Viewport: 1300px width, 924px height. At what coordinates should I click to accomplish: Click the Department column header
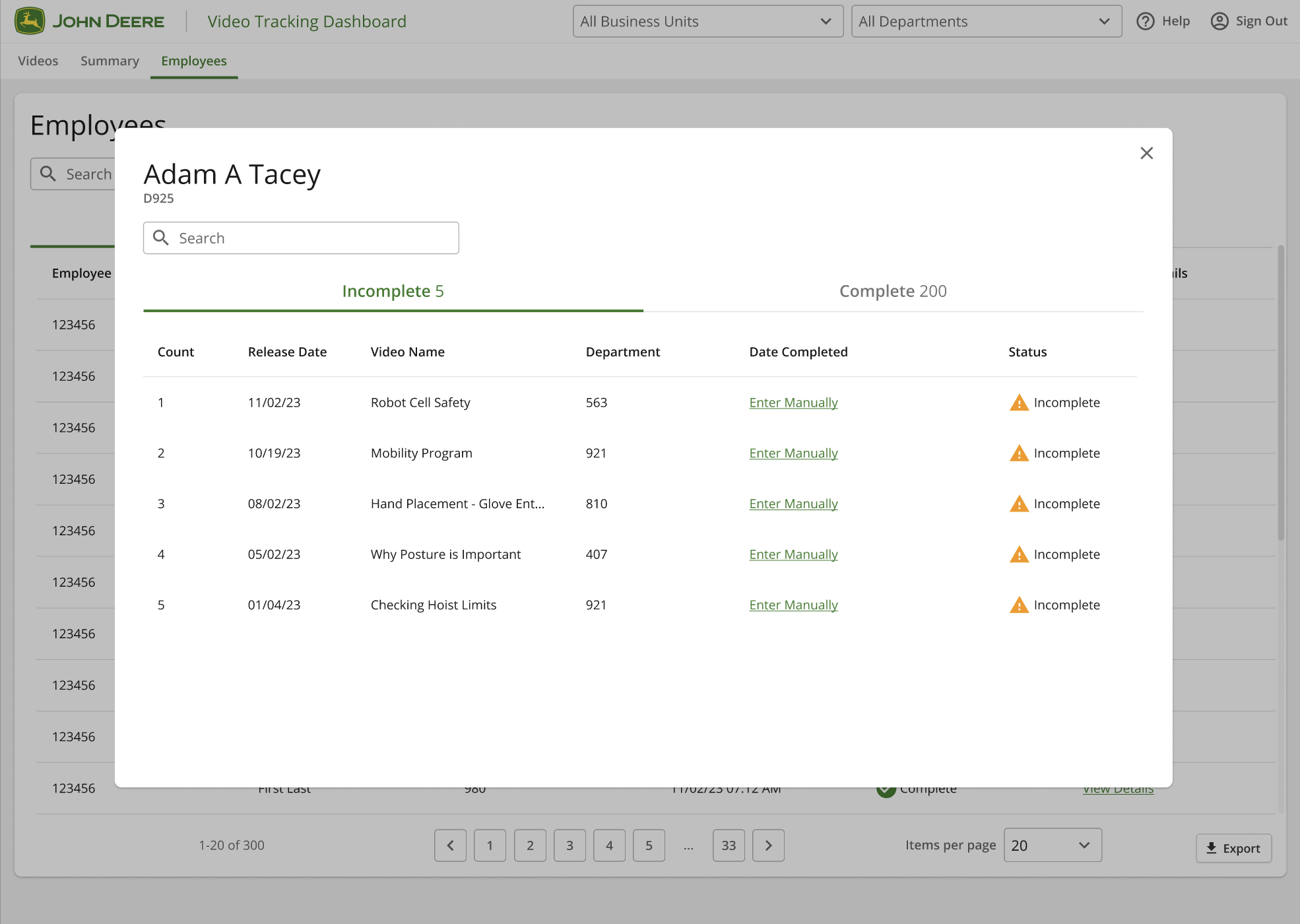tap(623, 352)
